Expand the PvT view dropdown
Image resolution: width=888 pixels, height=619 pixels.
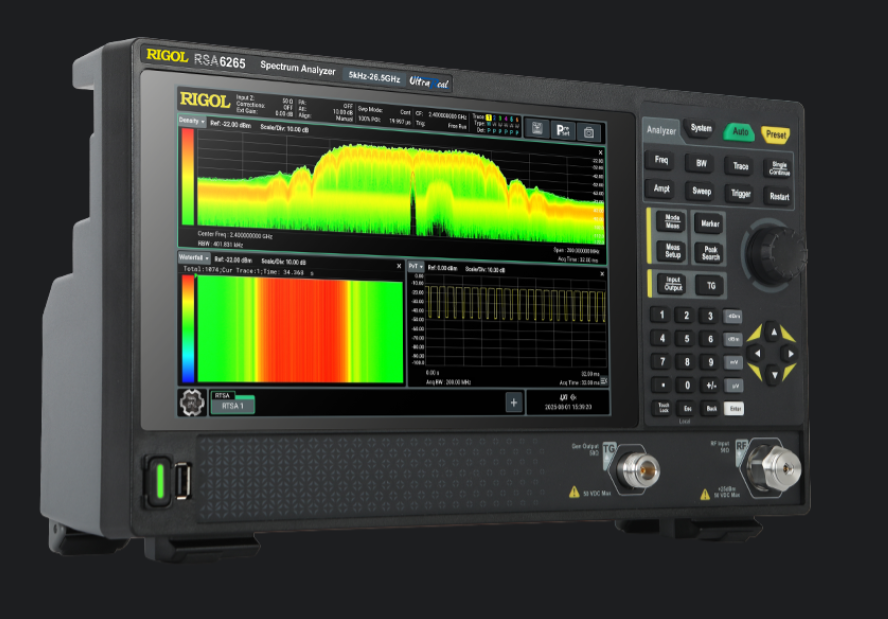pos(415,267)
